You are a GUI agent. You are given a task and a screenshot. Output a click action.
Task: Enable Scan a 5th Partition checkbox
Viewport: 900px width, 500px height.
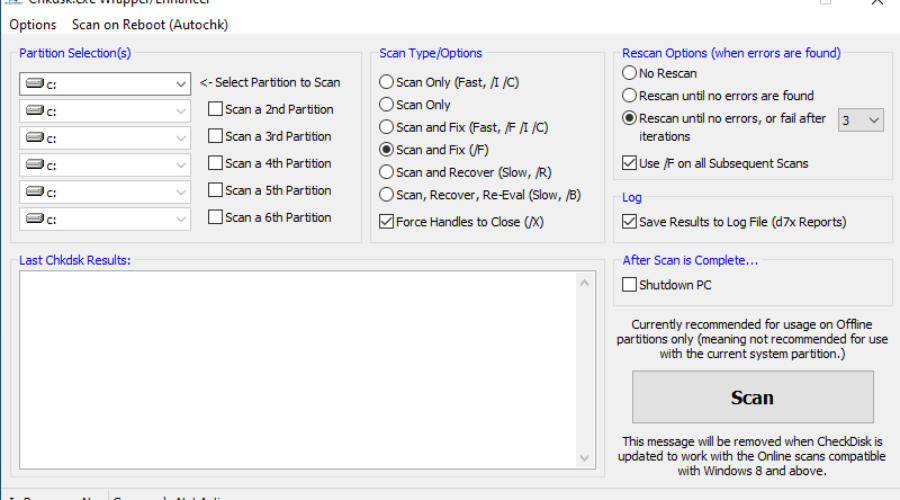215,190
